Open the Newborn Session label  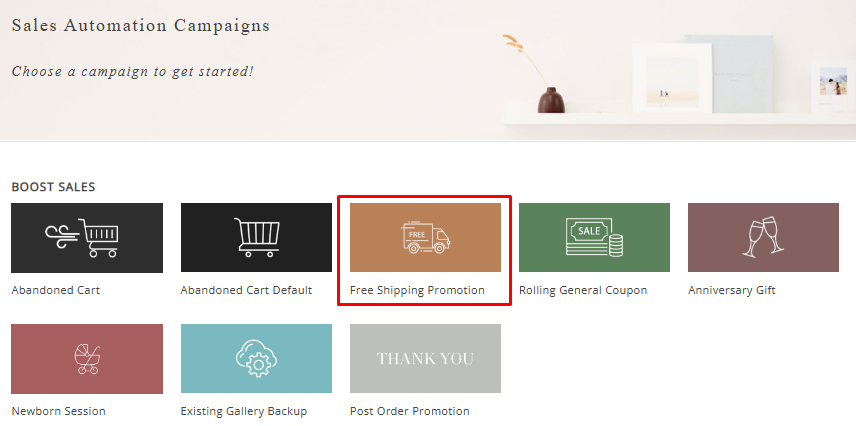58,411
